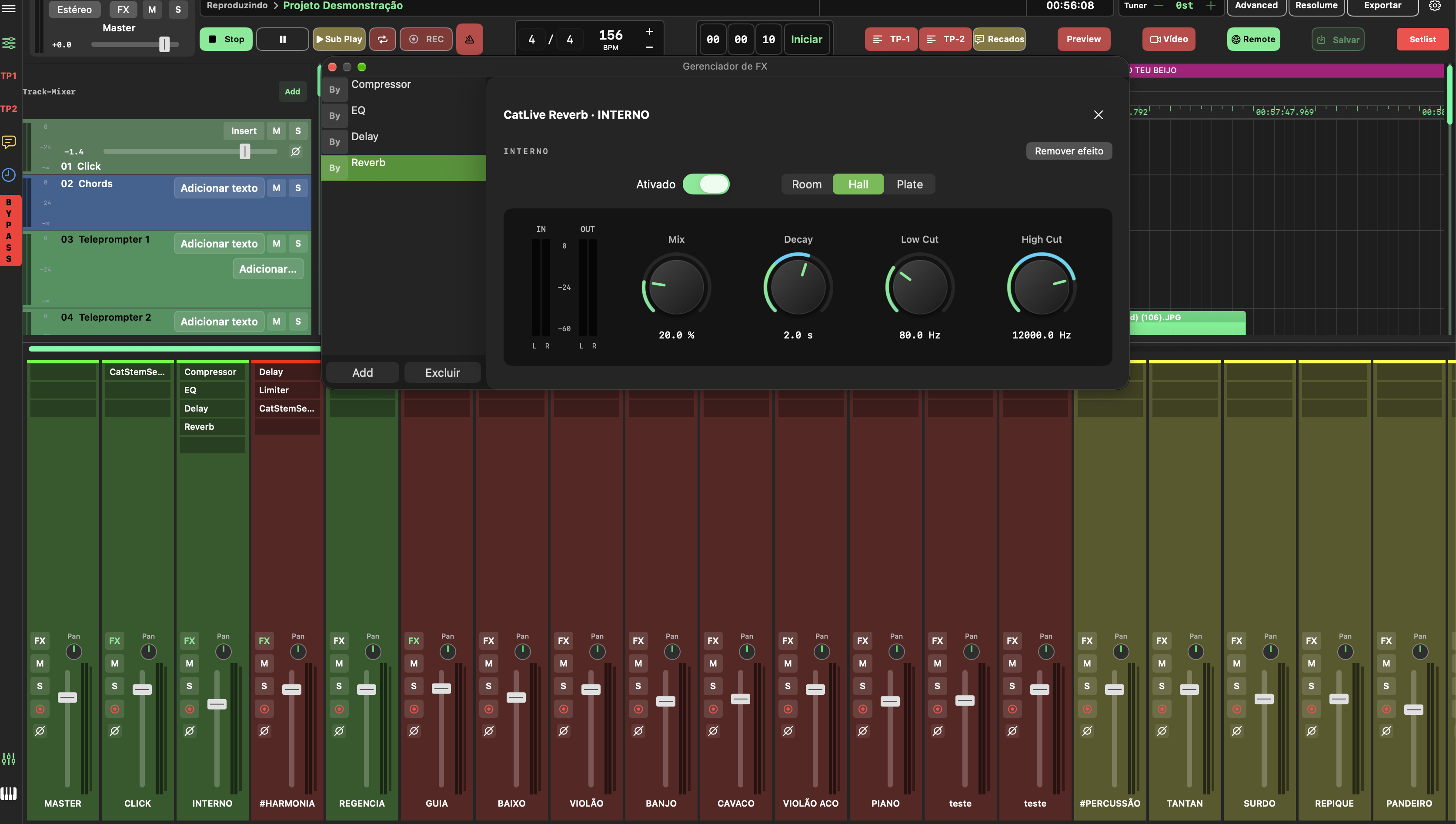
Task: Click the Master volume slider handle
Action: click(x=164, y=44)
